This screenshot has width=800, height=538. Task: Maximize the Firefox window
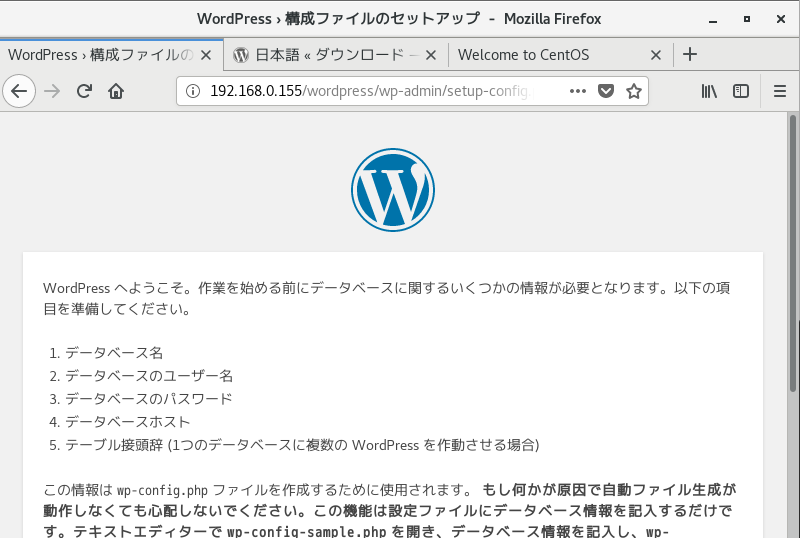pos(747,19)
